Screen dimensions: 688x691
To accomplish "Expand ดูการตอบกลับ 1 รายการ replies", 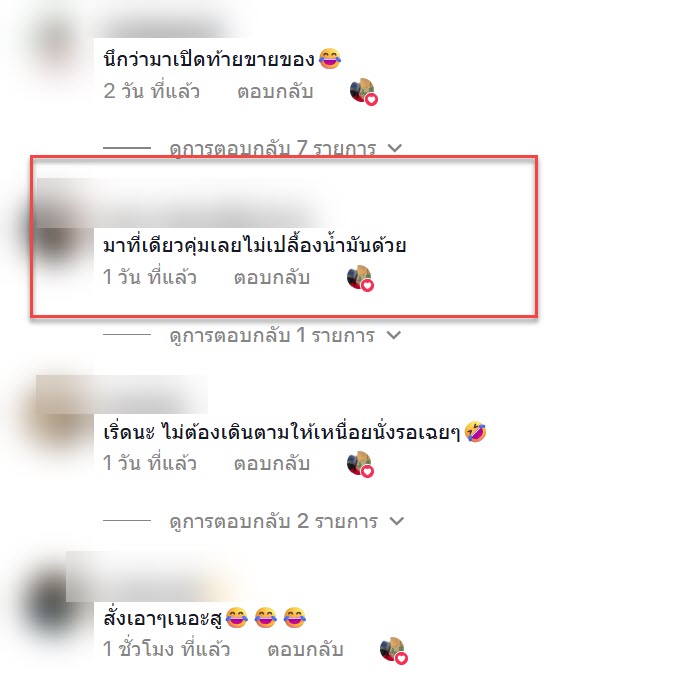I will click(285, 335).
